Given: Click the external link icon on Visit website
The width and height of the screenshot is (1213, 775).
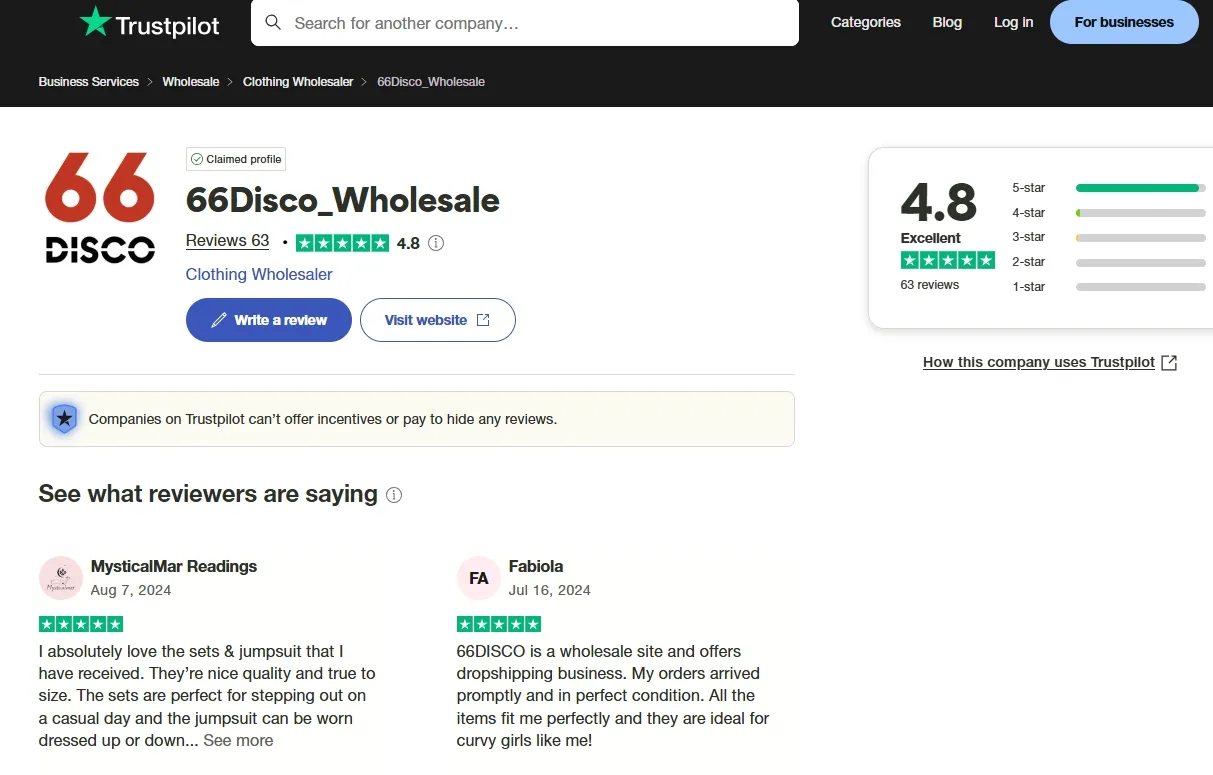Looking at the screenshot, I should pos(482,319).
